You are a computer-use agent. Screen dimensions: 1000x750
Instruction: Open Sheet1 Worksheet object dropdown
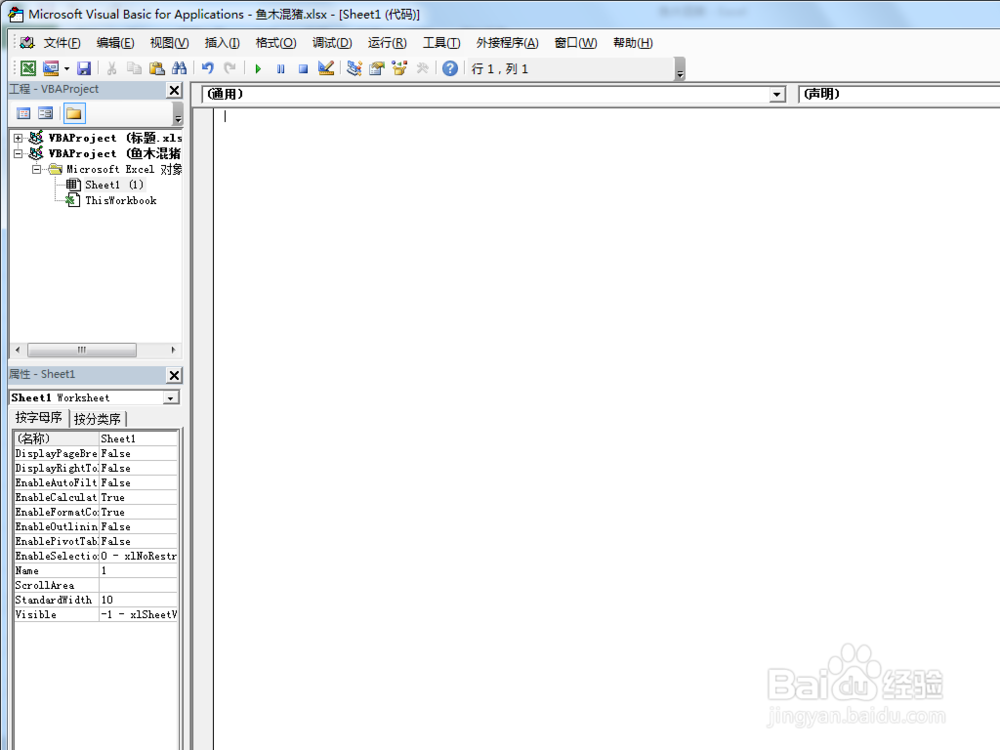[x=170, y=398]
